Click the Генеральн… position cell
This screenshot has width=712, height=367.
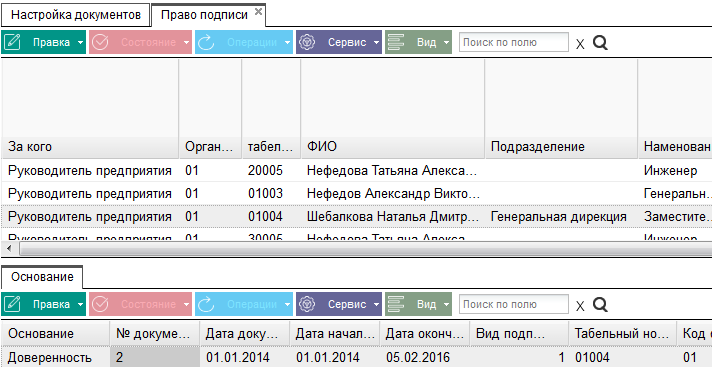(x=675, y=194)
